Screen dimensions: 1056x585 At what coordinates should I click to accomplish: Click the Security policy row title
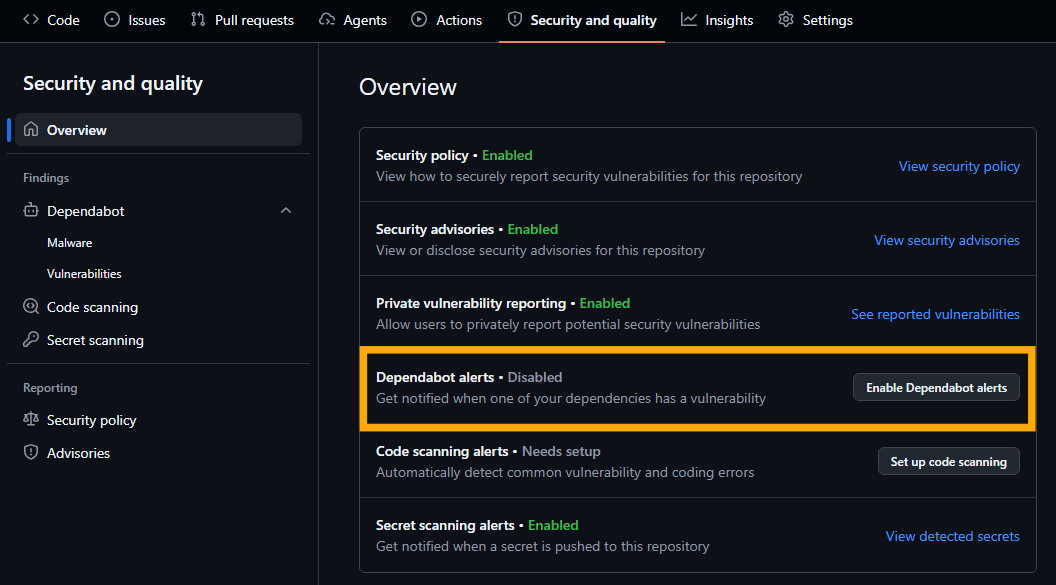click(422, 156)
